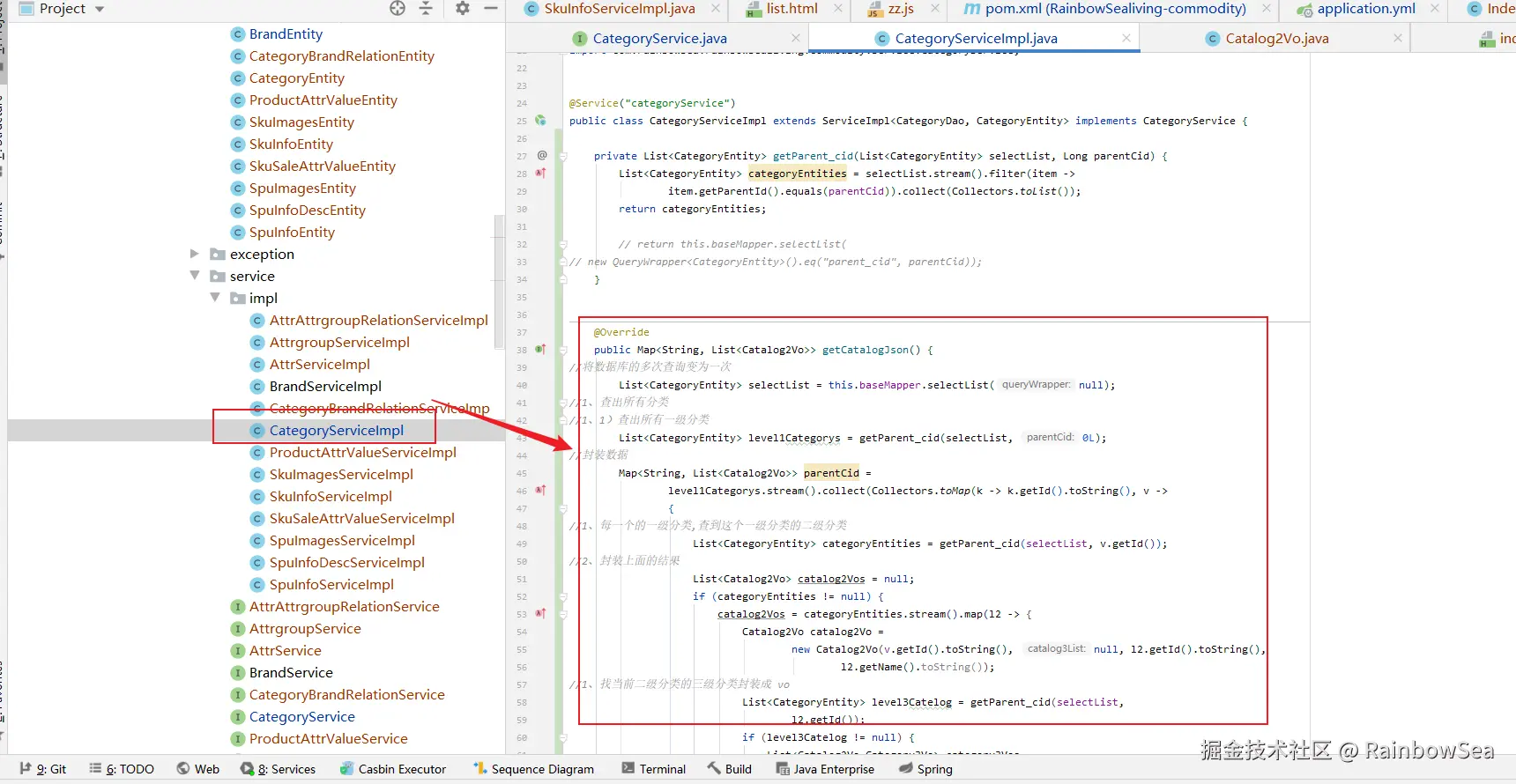Switch to pom.xml tab

[x=1115, y=9]
